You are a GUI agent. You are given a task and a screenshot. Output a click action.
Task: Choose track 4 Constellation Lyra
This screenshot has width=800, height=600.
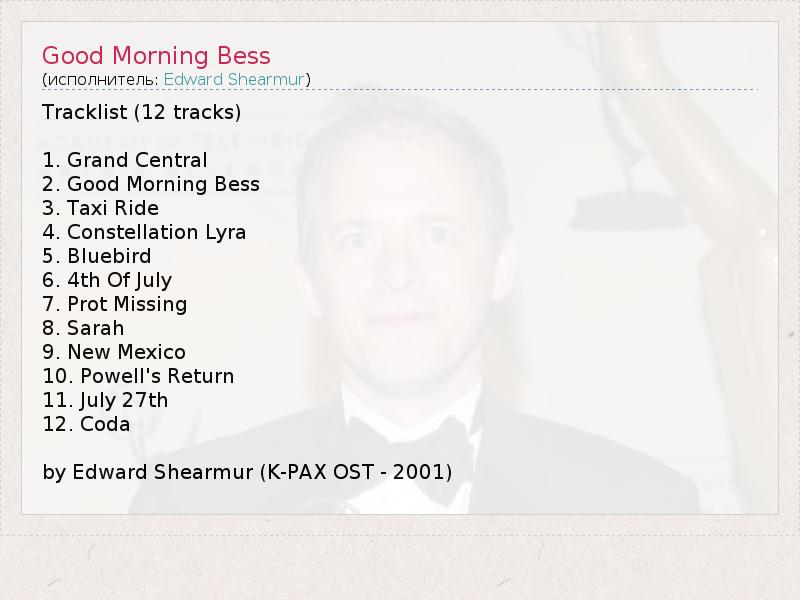point(144,232)
